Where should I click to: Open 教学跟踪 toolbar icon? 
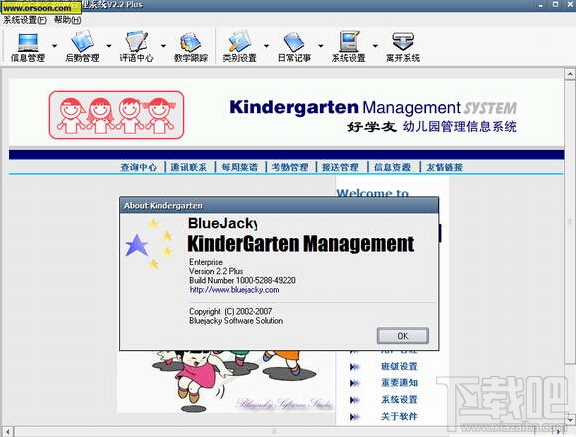tap(191, 47)
